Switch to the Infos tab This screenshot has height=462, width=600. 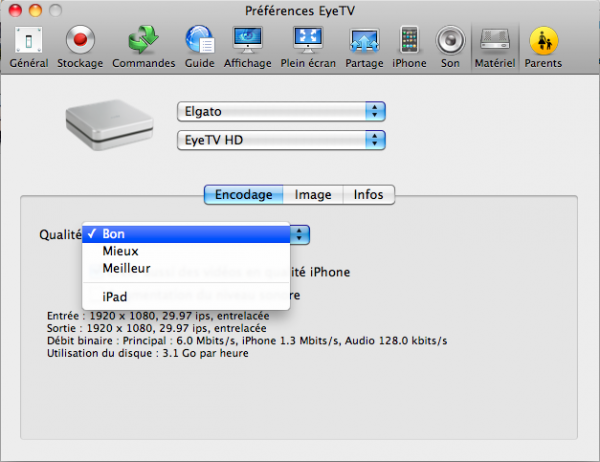click(368, 195)
